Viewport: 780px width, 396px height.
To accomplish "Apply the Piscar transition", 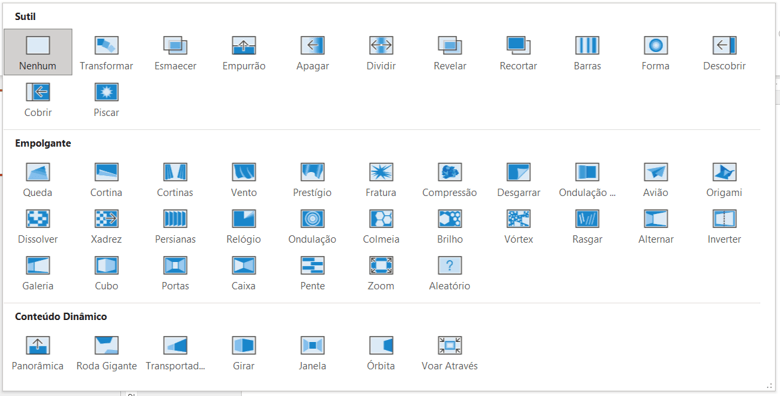I will [x=106, y=99].
